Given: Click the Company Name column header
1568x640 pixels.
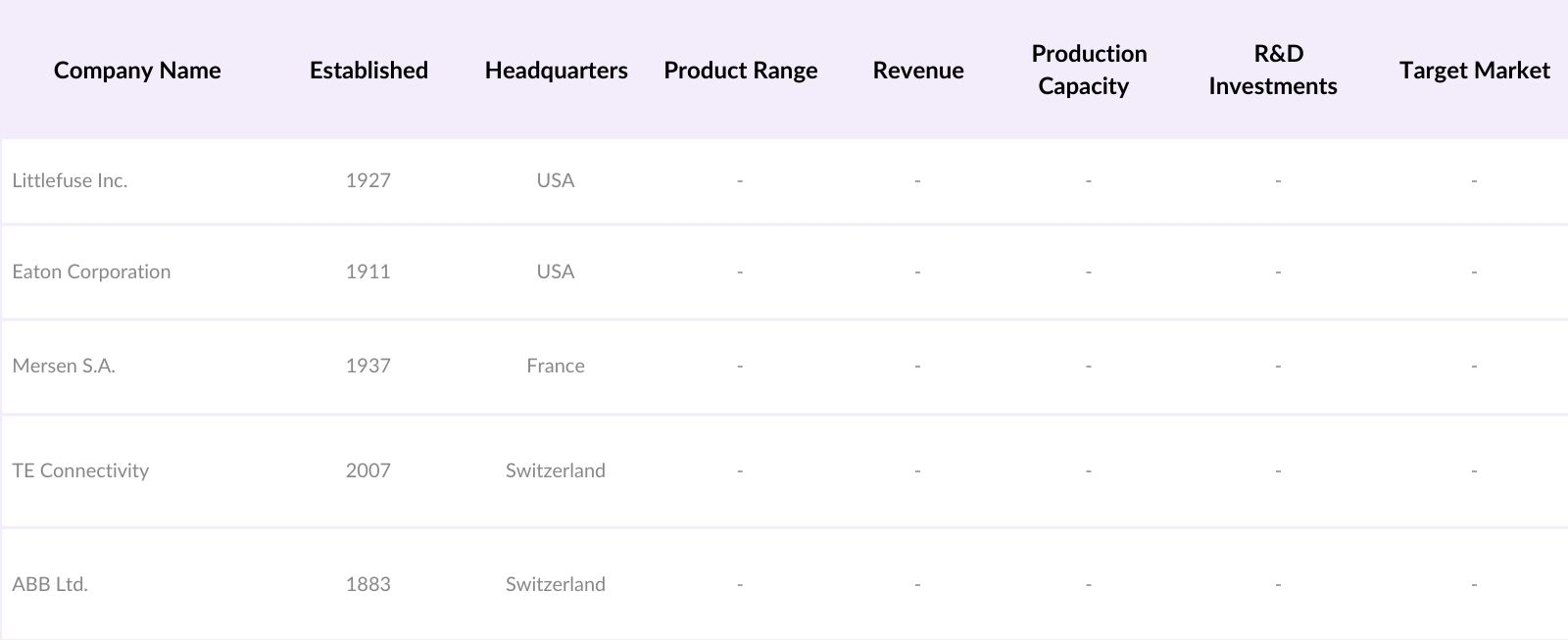Looking at the screenshot, I should (x=137, y=71).
